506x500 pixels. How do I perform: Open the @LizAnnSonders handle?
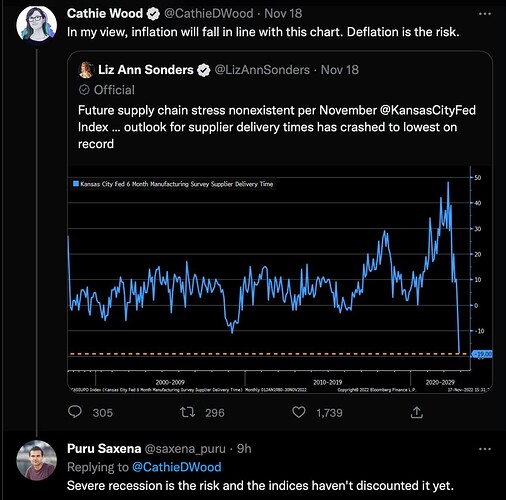coord(262,70)
